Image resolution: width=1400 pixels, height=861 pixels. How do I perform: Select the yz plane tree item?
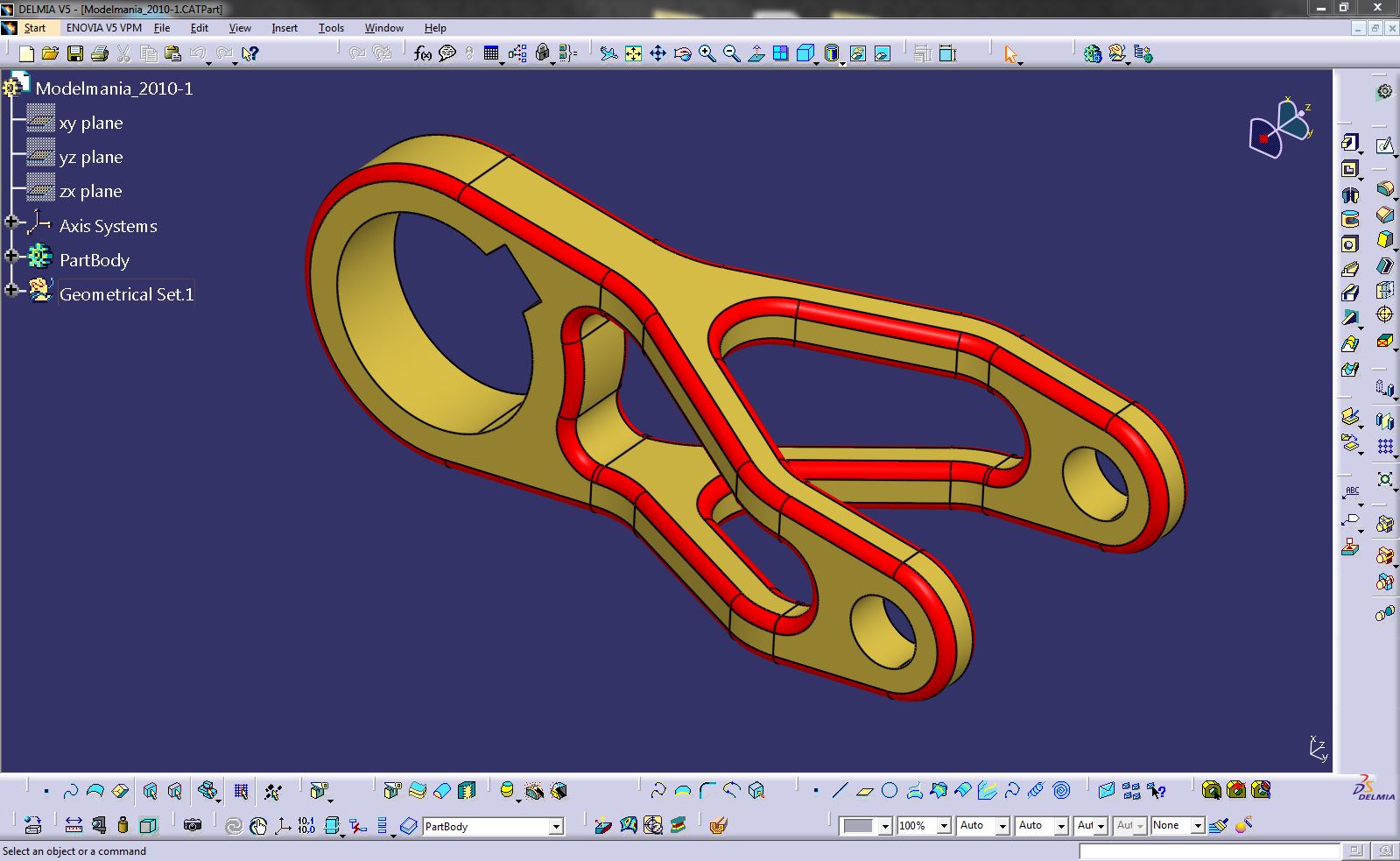click(91, 158)
